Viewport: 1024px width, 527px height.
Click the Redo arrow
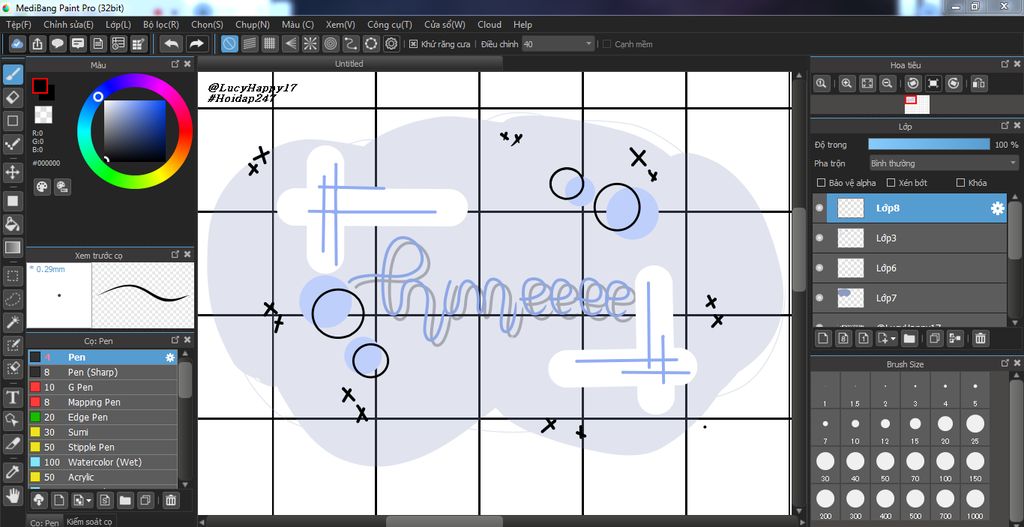[195, 44]
